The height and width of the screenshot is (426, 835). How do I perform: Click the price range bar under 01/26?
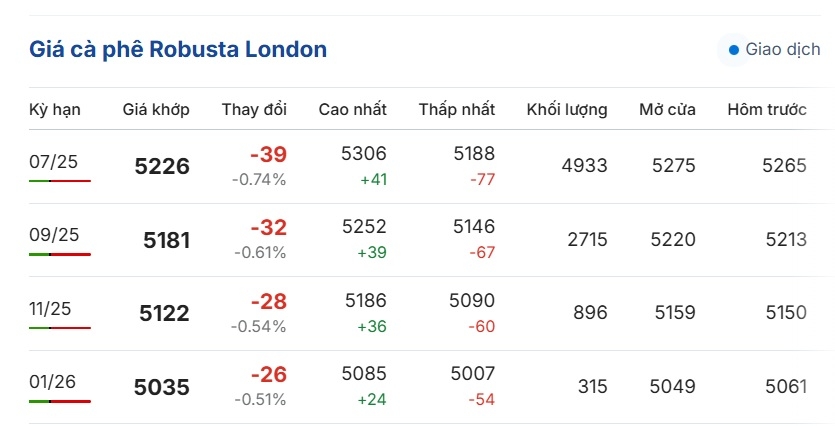tap(60, 402)
